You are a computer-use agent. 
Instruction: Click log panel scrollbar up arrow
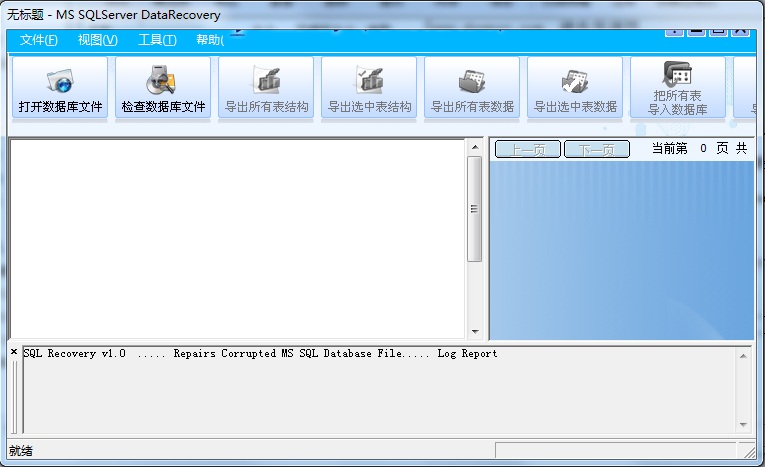pyautogui.click(x=743, y=356)
